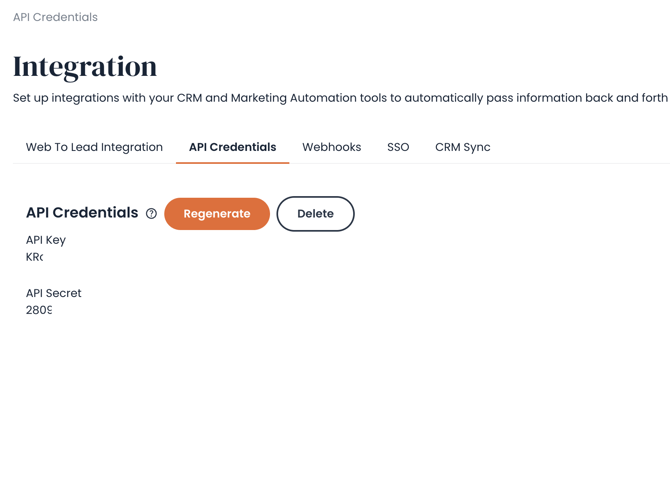Open the CRM Sync tab
670x477 pixels.
(463, 147)
